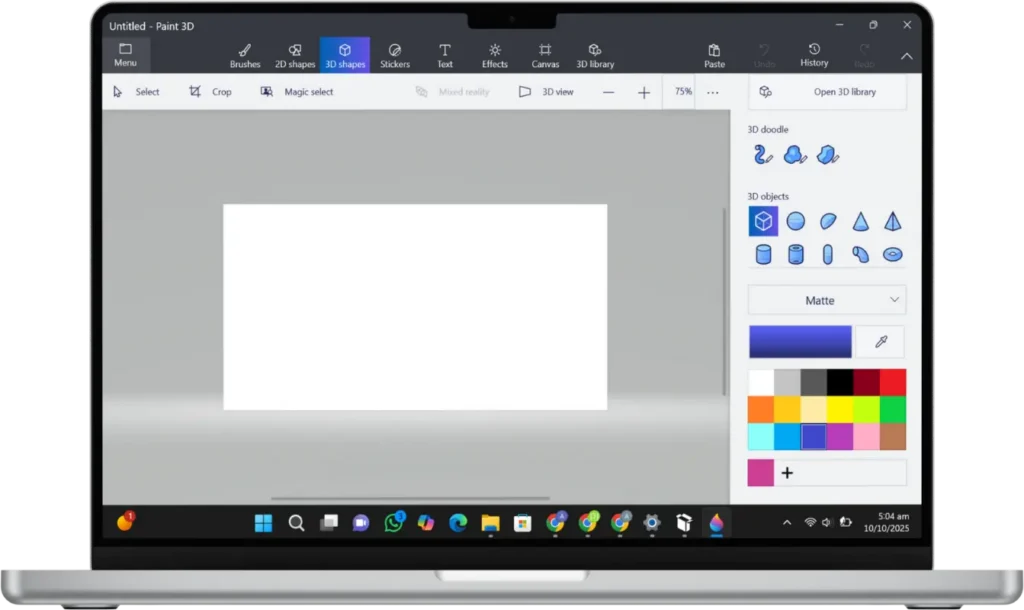Click Open 3D library button

point(827,91)
